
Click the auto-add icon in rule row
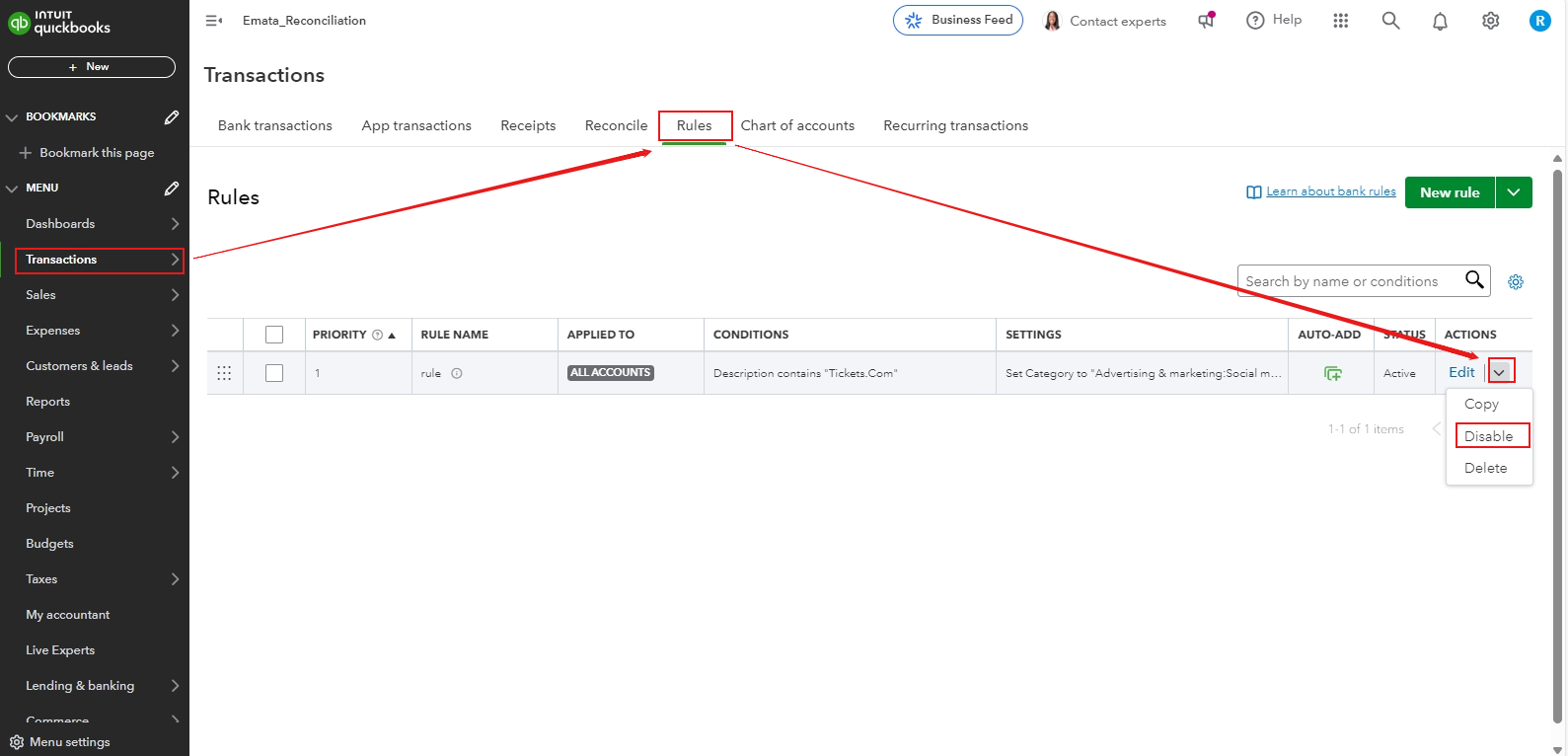tap(1332, 373)
